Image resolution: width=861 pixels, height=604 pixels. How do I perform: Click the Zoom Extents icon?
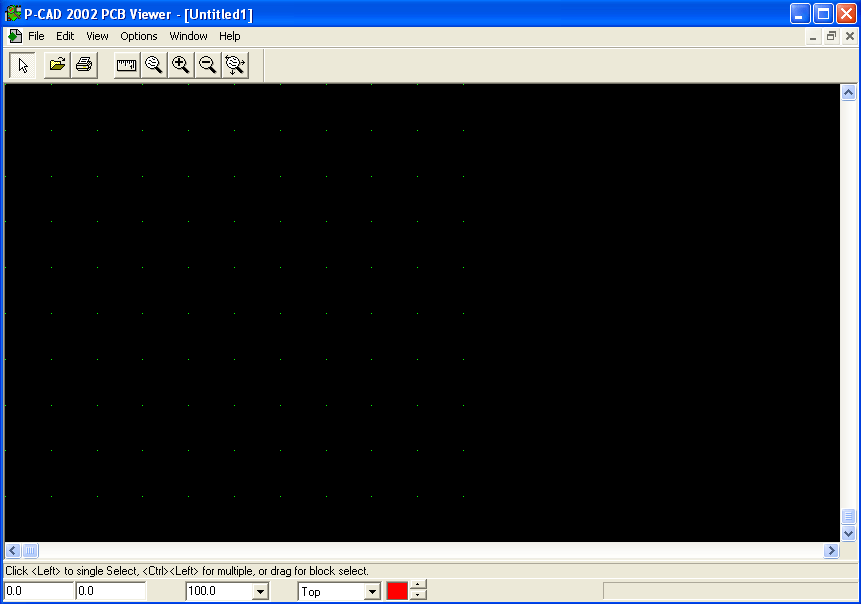(235, 65)
